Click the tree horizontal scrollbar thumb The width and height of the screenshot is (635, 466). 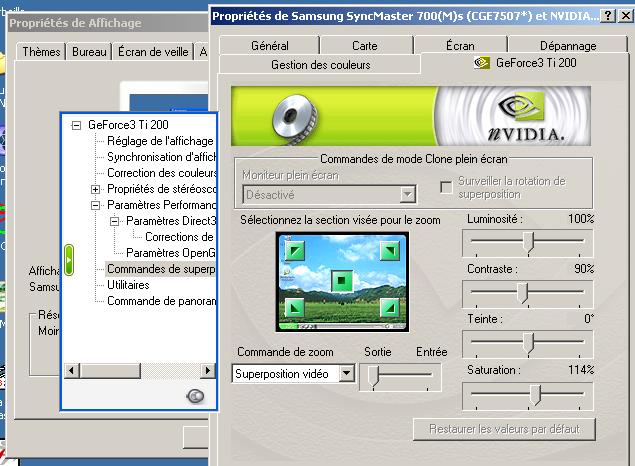[x=110, y=370]
